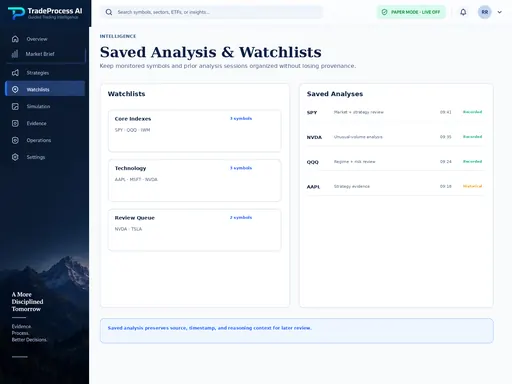Viewport: 512px width, 384px height.
Task: Click Recorded status on NVDA row
Action: (472, 137)
